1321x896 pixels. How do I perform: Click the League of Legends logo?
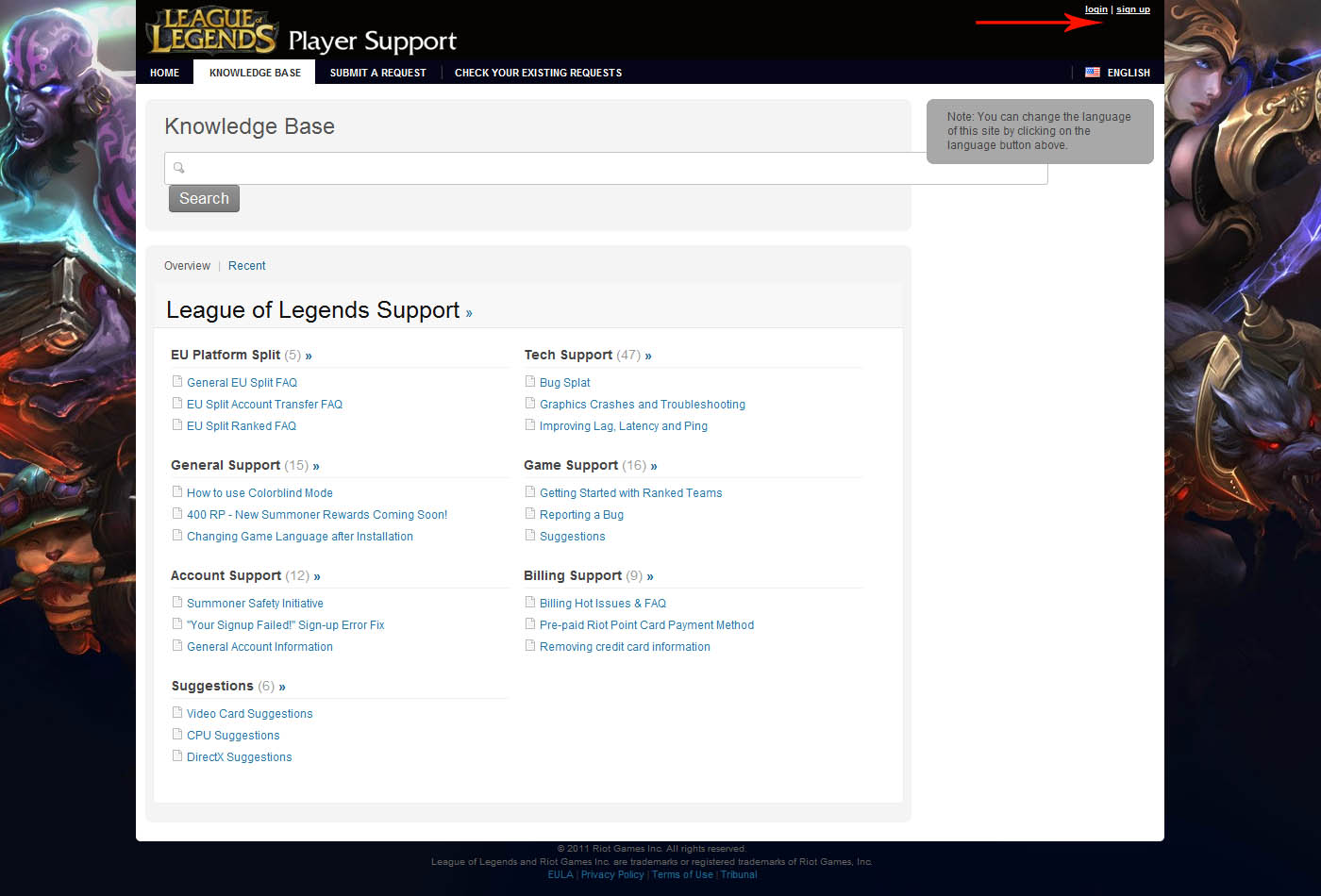point(209,29)
